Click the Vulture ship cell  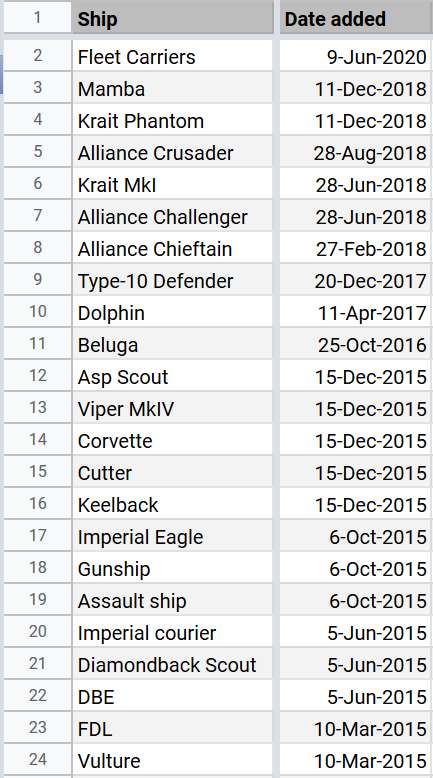click(x=173, y=760)
